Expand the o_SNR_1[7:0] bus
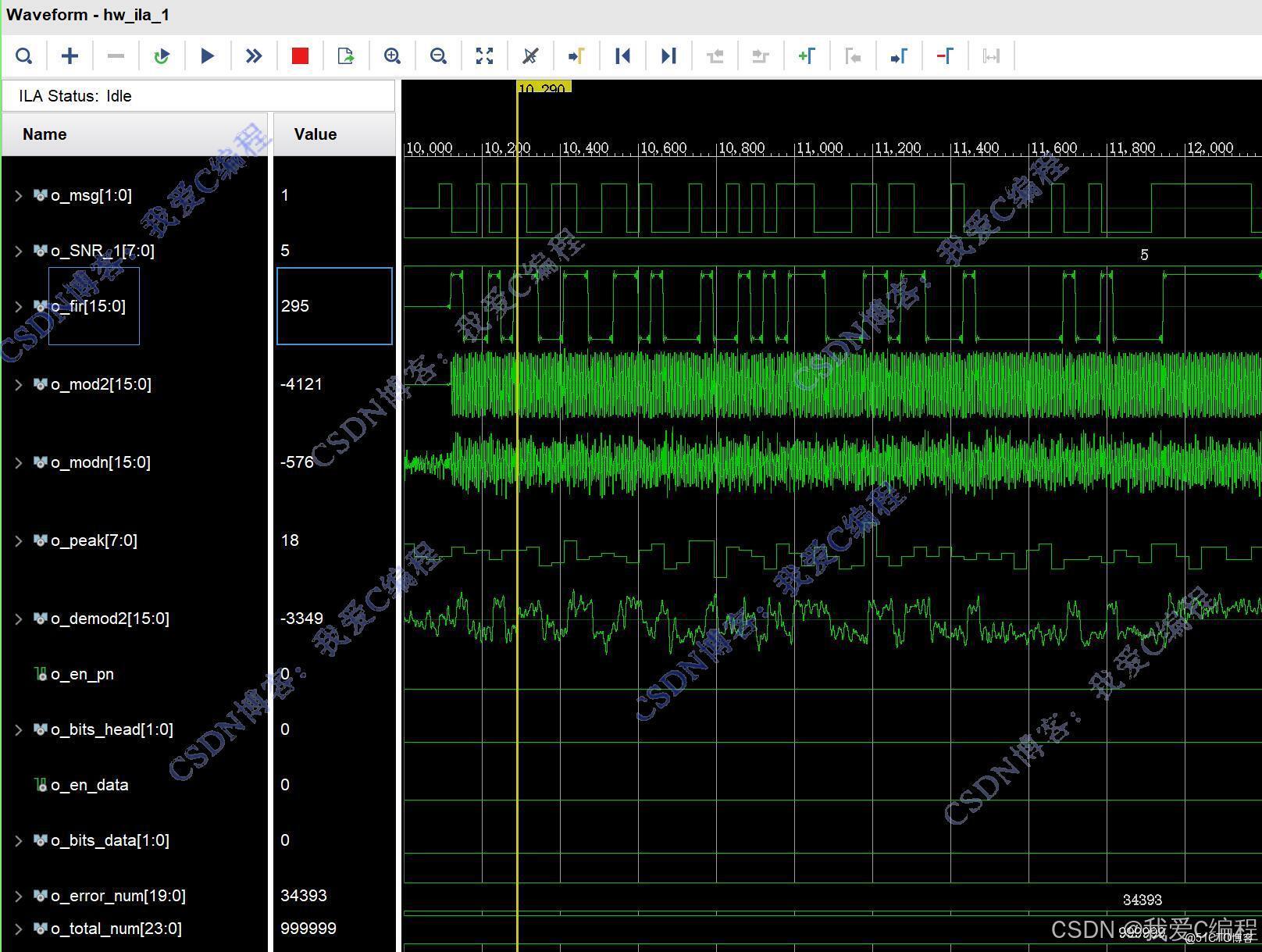Viewport: 1262px width, 952px height. tap(18, 251)
